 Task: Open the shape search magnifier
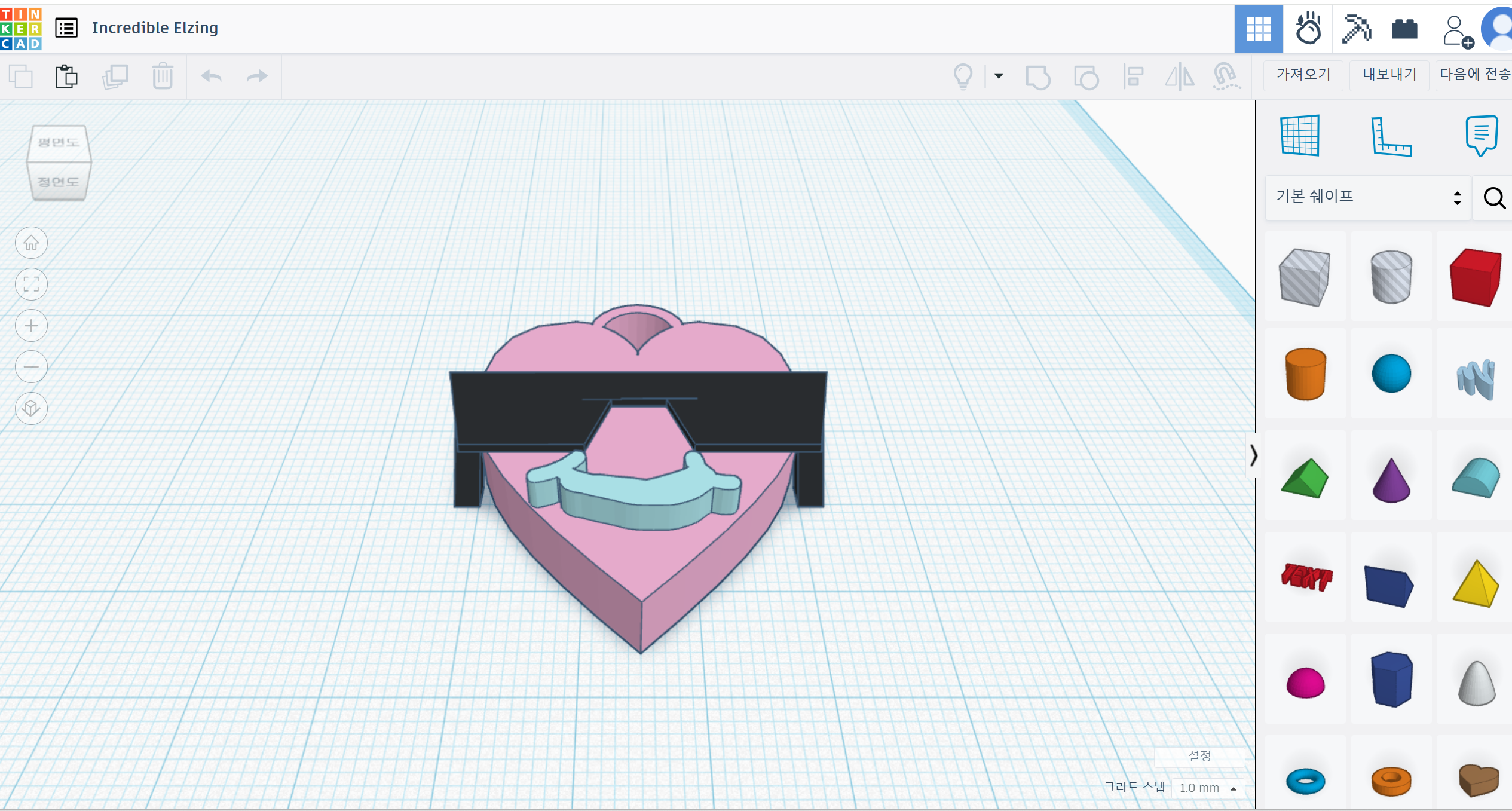point(1493,198)
